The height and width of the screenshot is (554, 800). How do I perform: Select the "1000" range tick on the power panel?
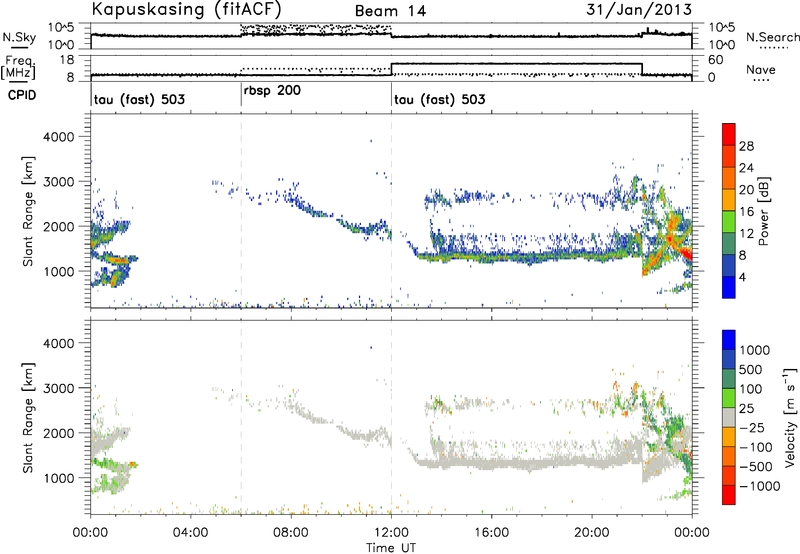[x=59, y=271]
